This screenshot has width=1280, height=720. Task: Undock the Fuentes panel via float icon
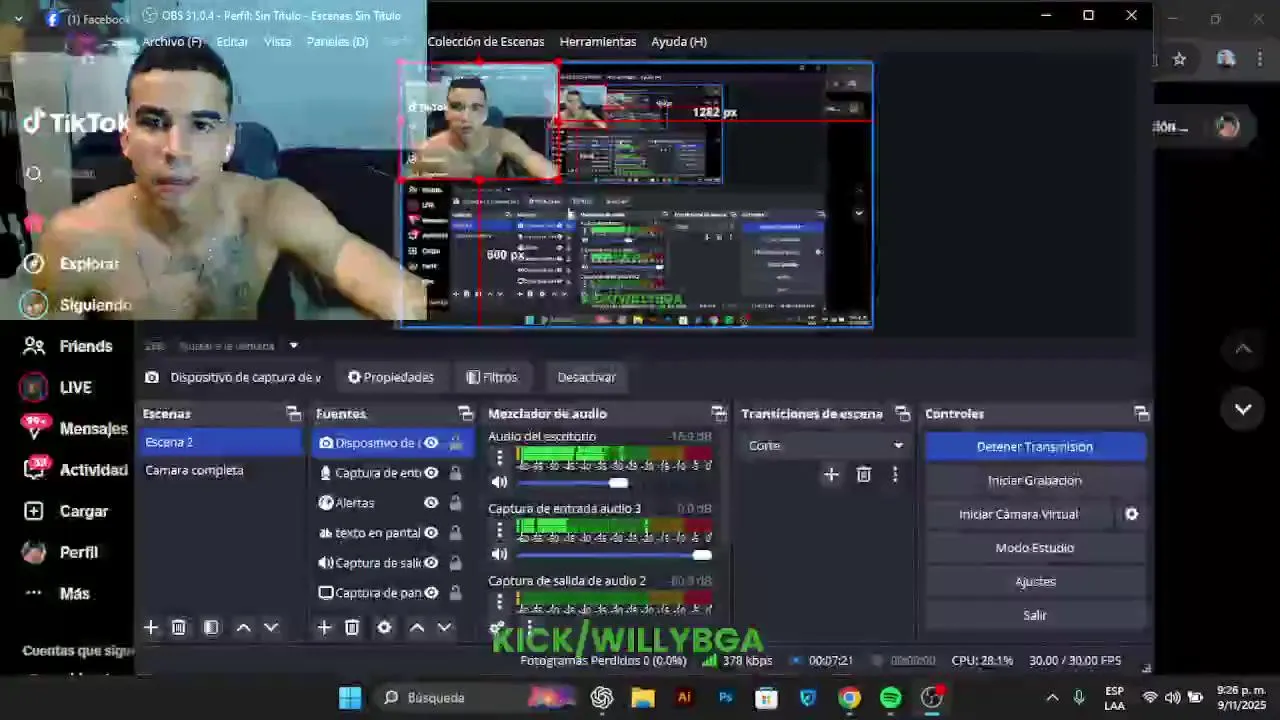[x=465, y=413]
